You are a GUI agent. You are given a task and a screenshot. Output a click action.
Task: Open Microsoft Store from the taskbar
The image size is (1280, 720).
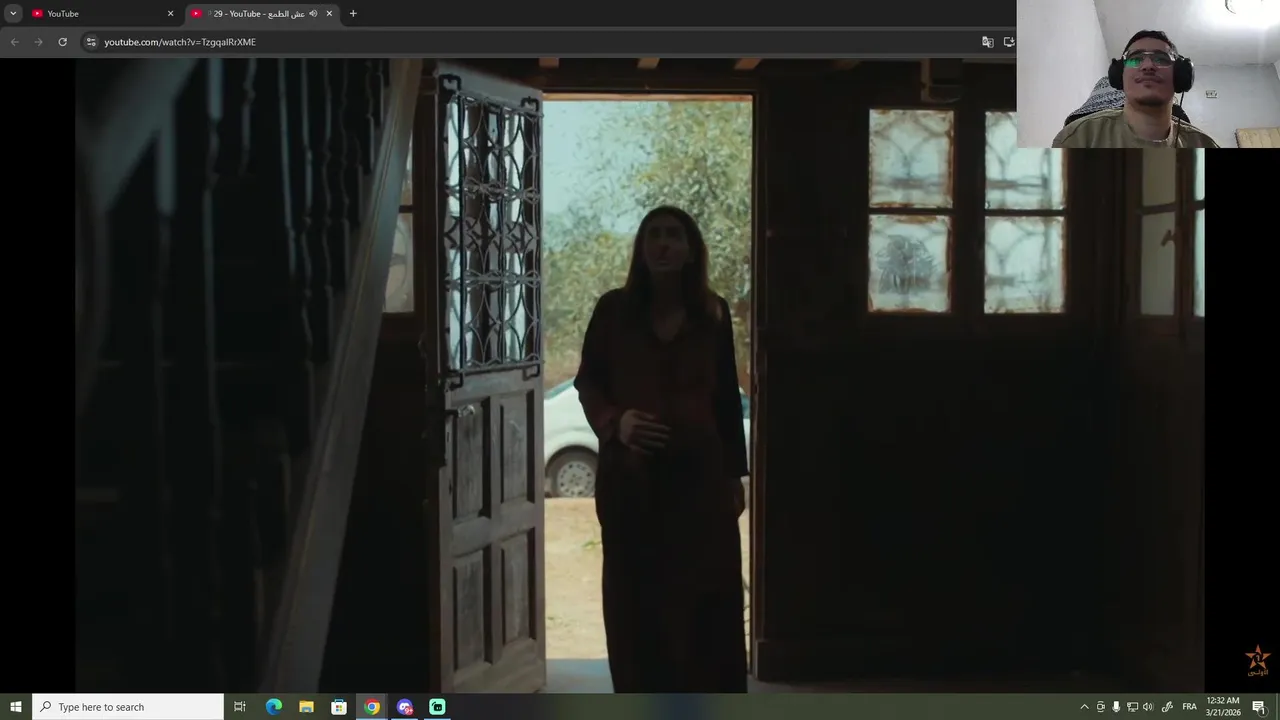339,707
